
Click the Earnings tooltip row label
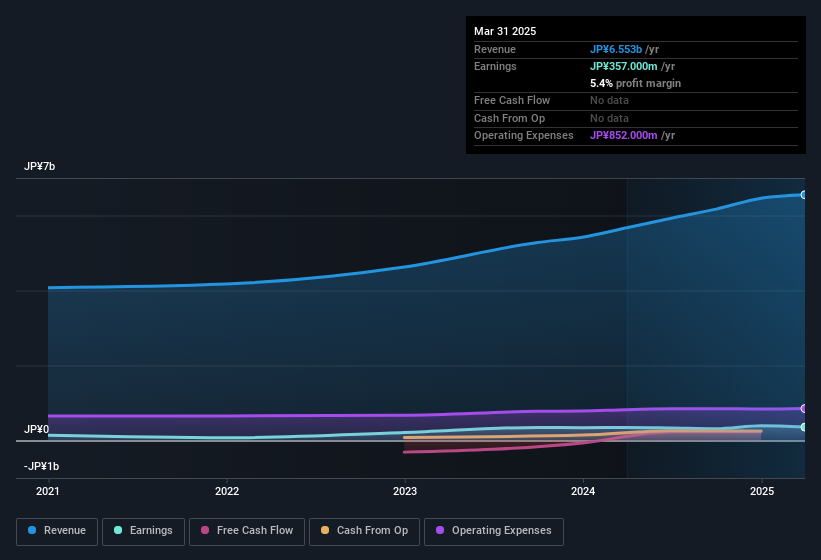tap(495, 66)
